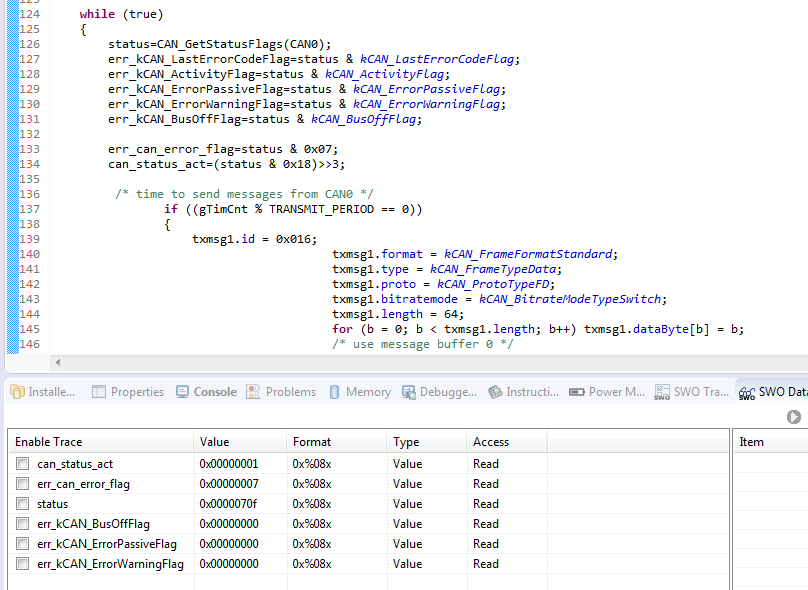The image size is (808, 590).
Task: Click the Item column header
Action: [x=771, y=442]
